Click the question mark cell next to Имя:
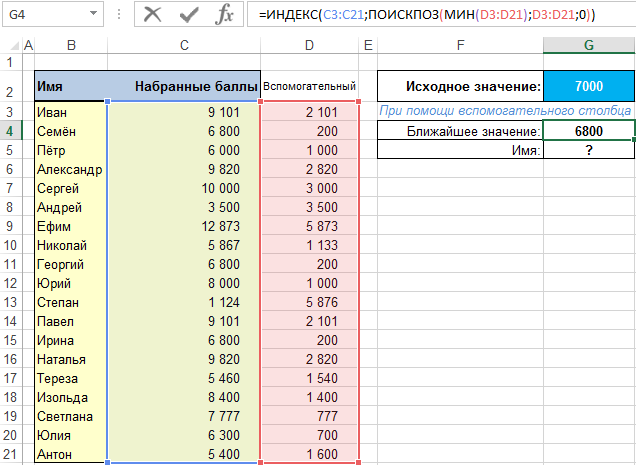The height and width of the screenshot is (465, 636). 589,150
